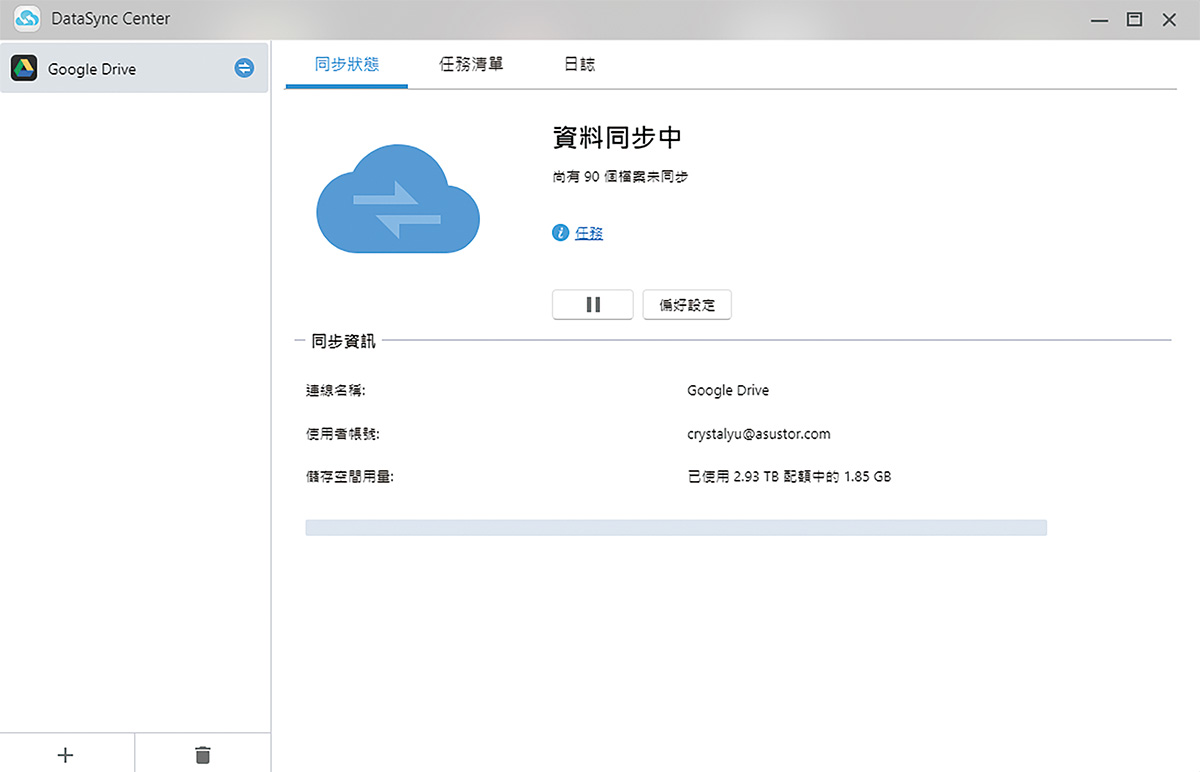Click the sync progress bar

tap(676, 527)
